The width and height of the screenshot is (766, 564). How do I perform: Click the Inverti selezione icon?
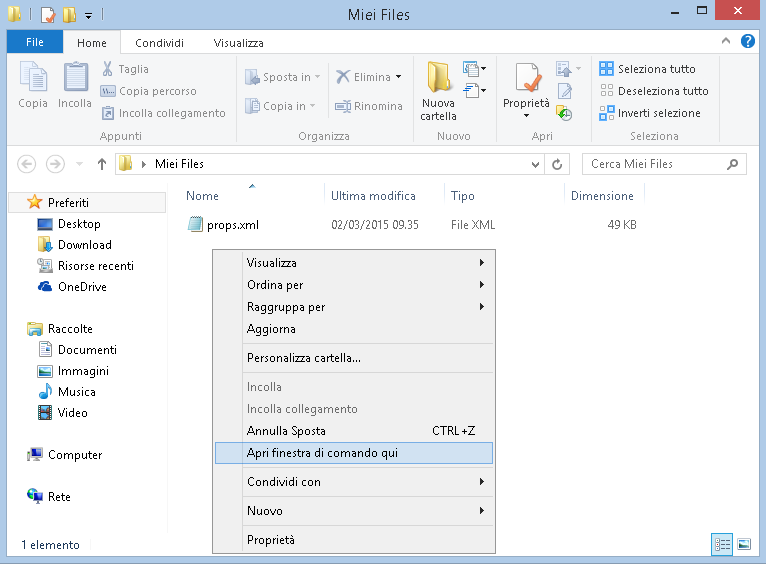pyautogui.click(x=606, y=113)
